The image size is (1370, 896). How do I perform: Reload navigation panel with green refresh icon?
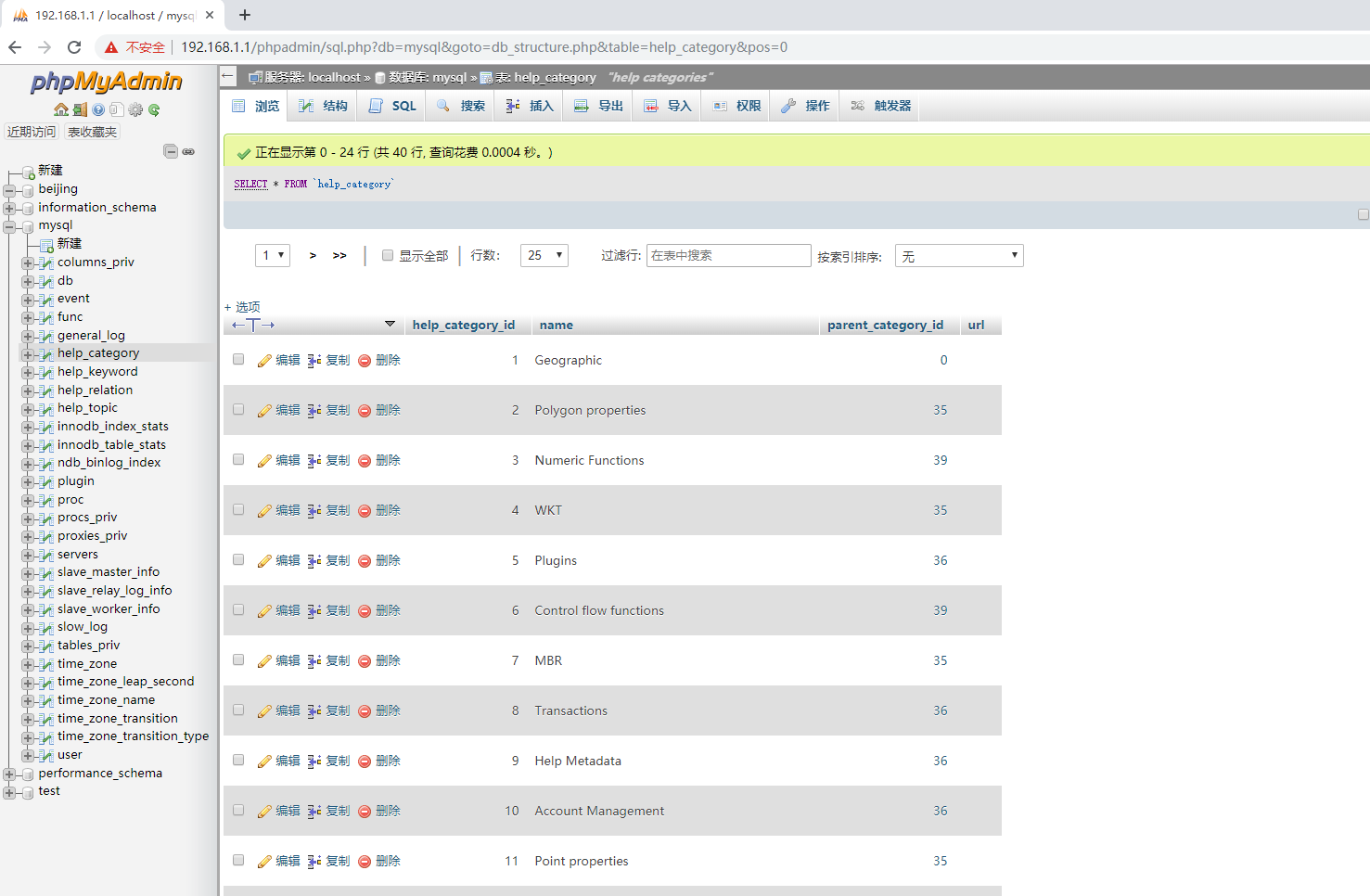[154, 109]
